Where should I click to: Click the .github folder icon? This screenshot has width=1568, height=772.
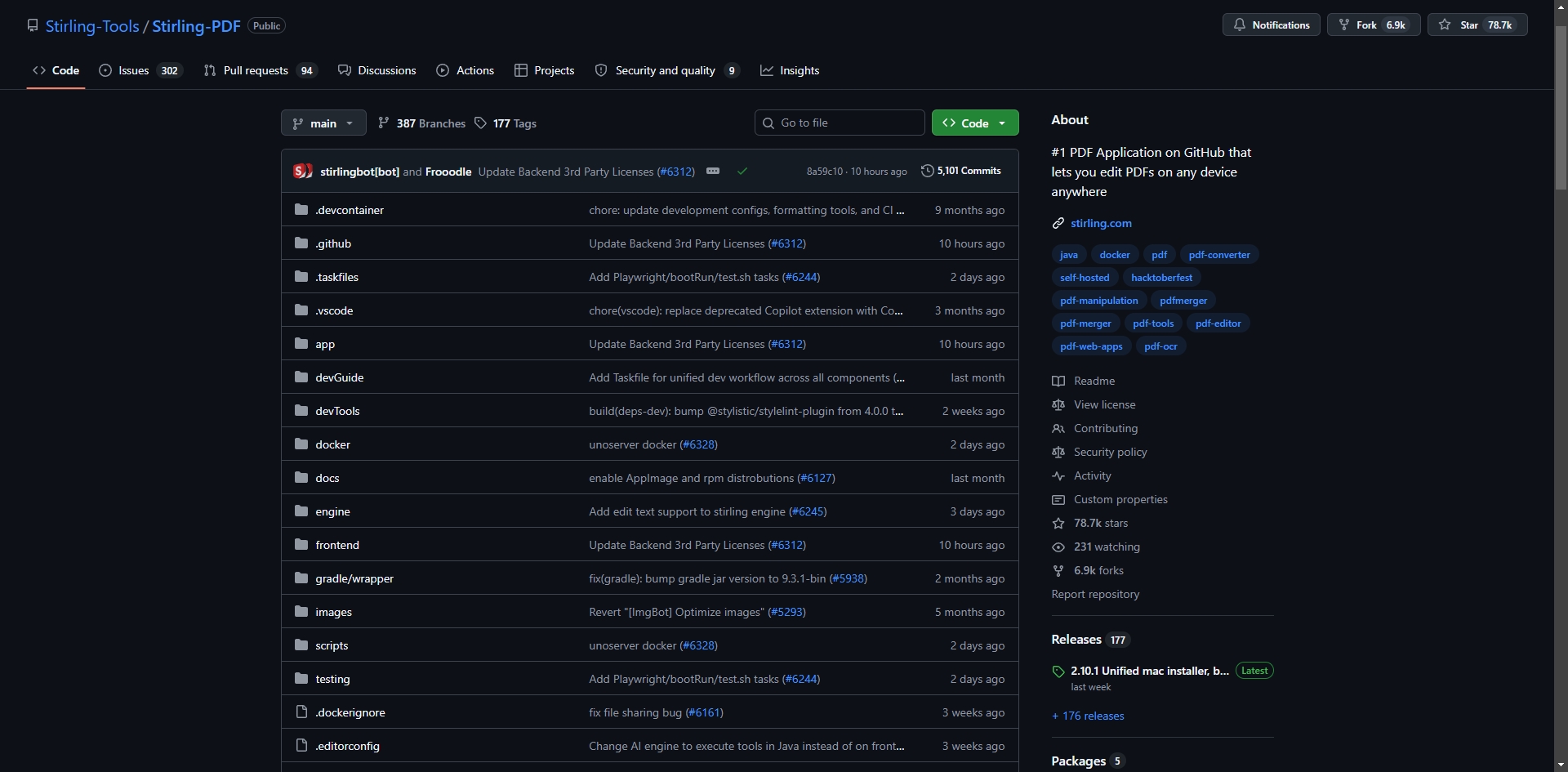tap(301, 243)
